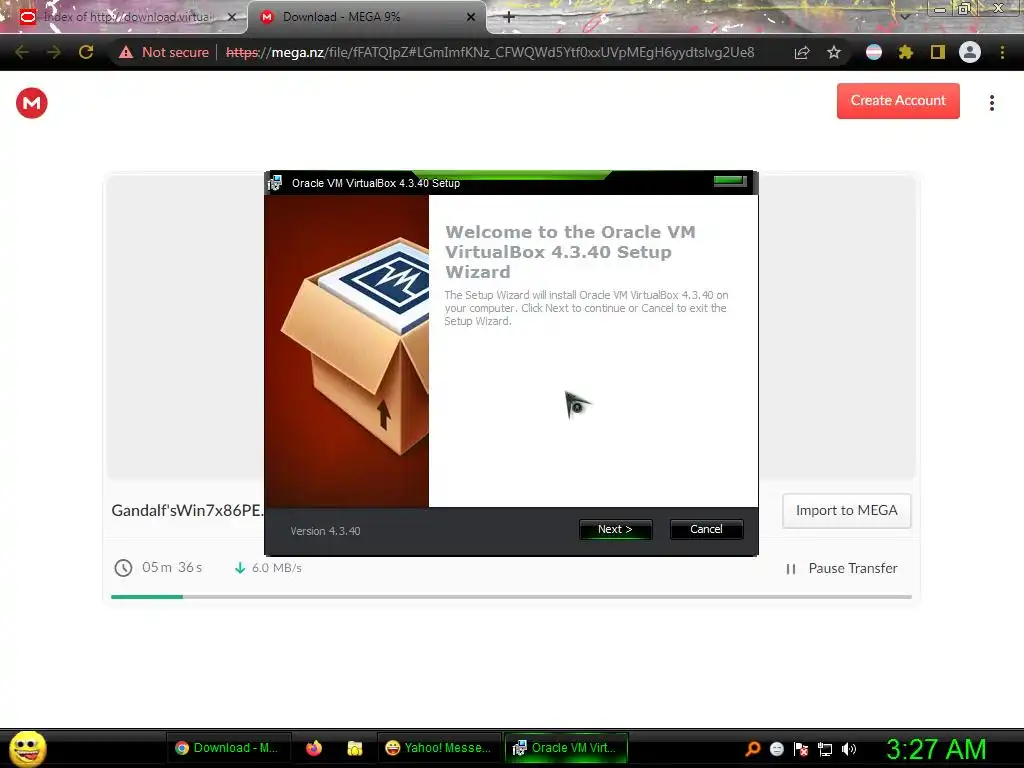Click Import to MEGA button
Viewport: 1024px width, 768px height.
[846, 511]
